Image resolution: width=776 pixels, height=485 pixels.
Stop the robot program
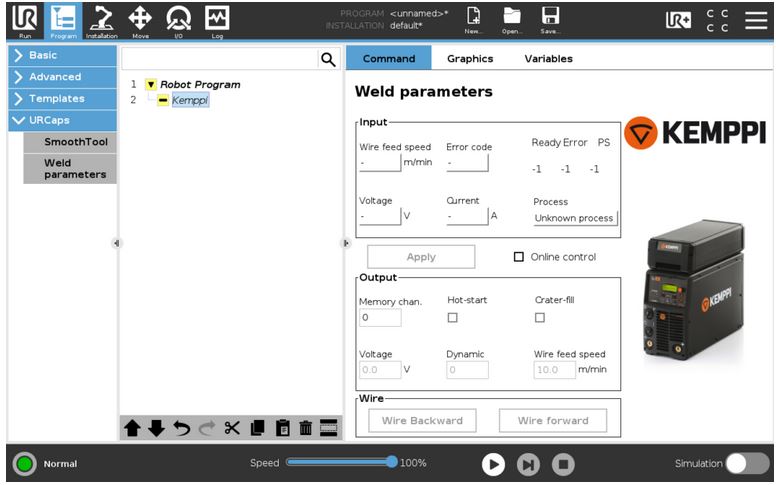(x=563, y=465)
